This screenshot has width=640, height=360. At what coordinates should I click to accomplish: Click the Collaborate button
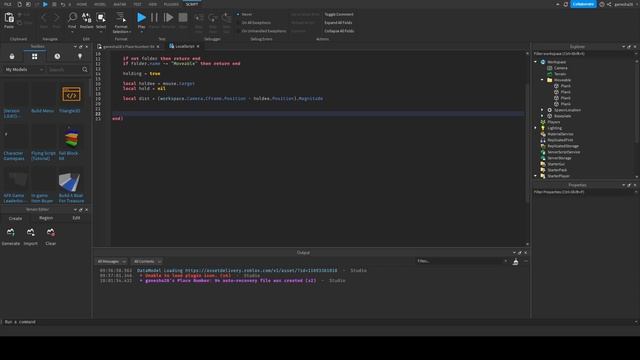click(583, 4)
